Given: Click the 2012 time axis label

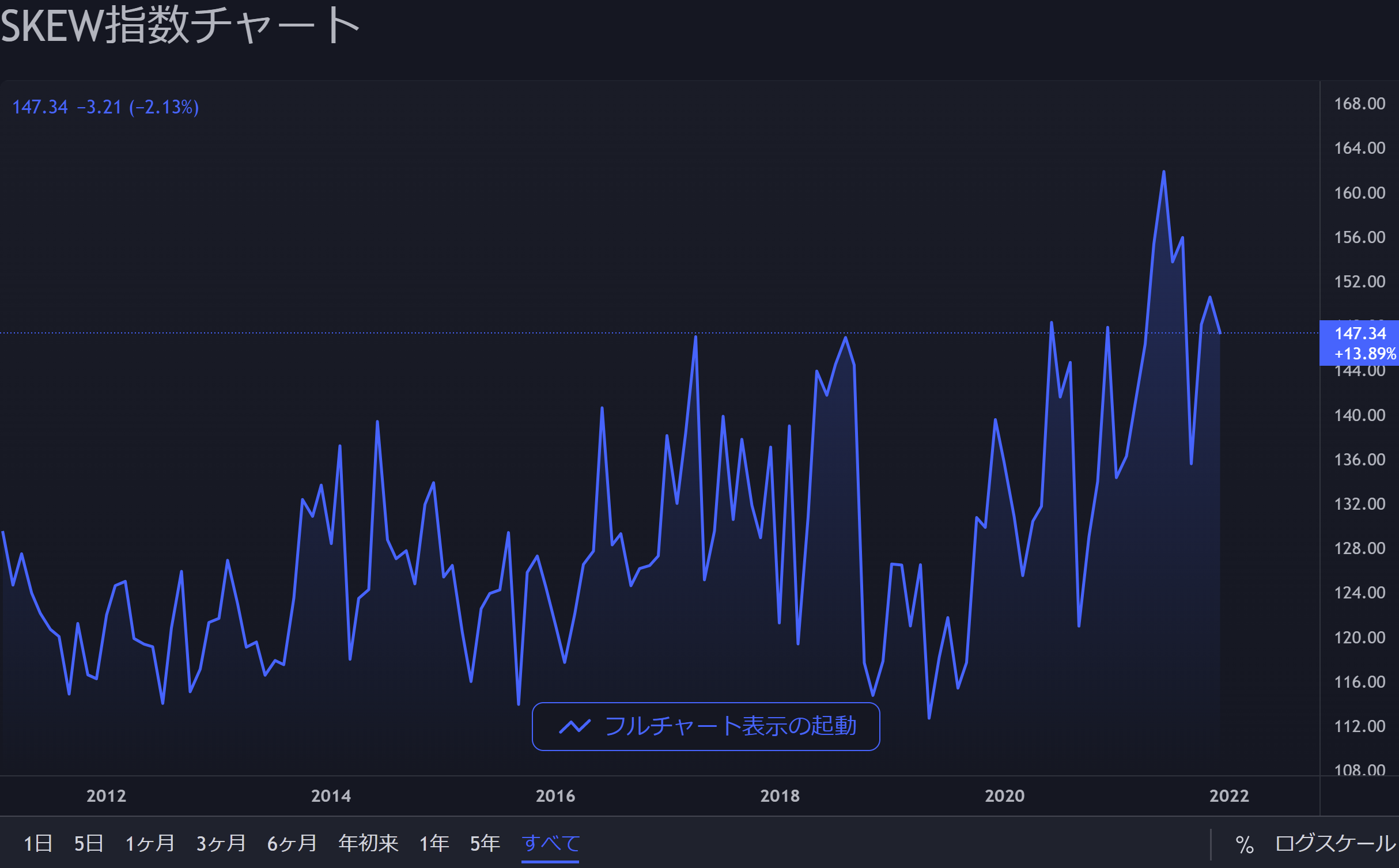Looking at the screenshot, I should coord(106,796).
